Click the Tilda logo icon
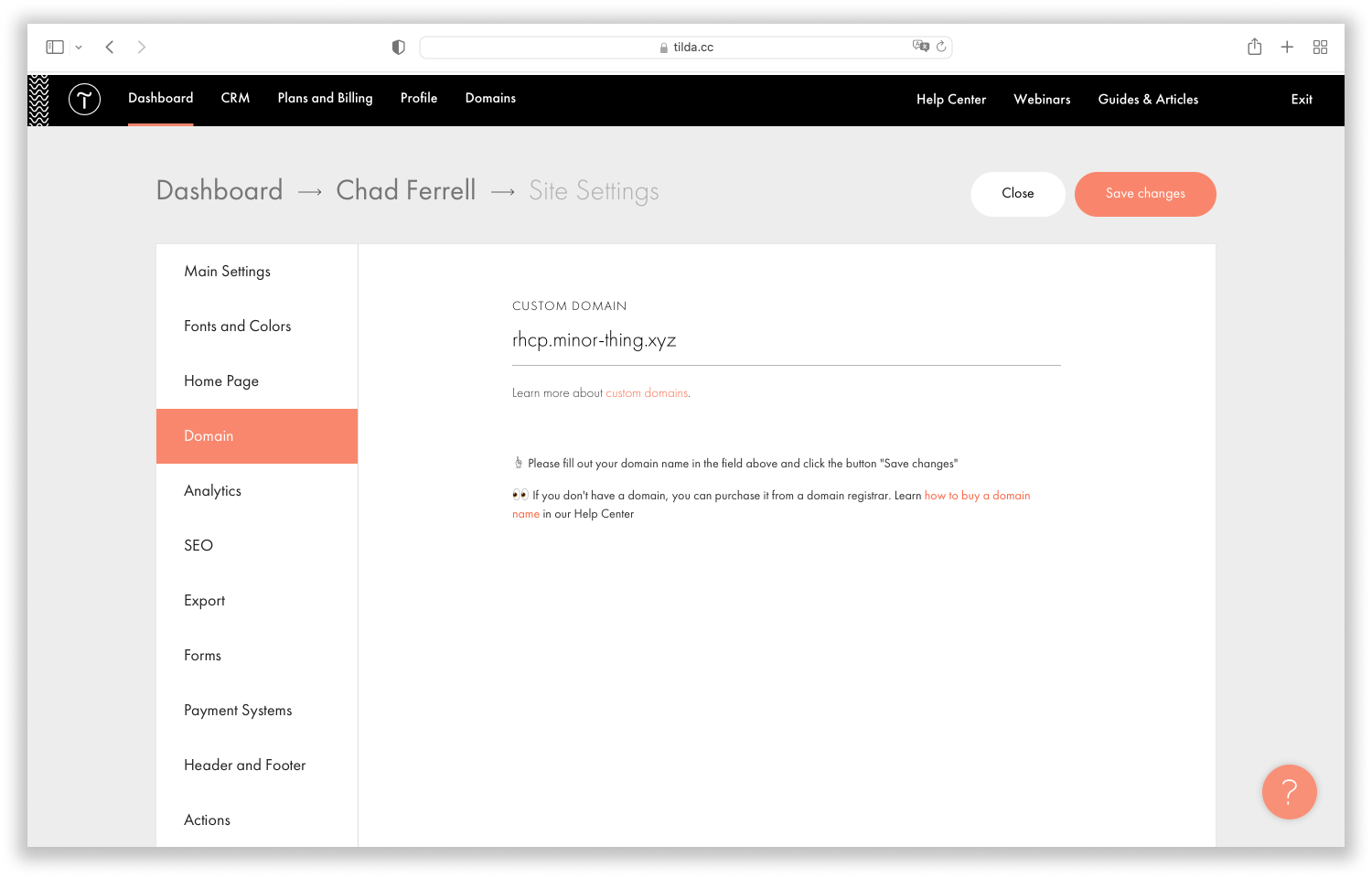1372x878 pixels. tap(84, 99)
